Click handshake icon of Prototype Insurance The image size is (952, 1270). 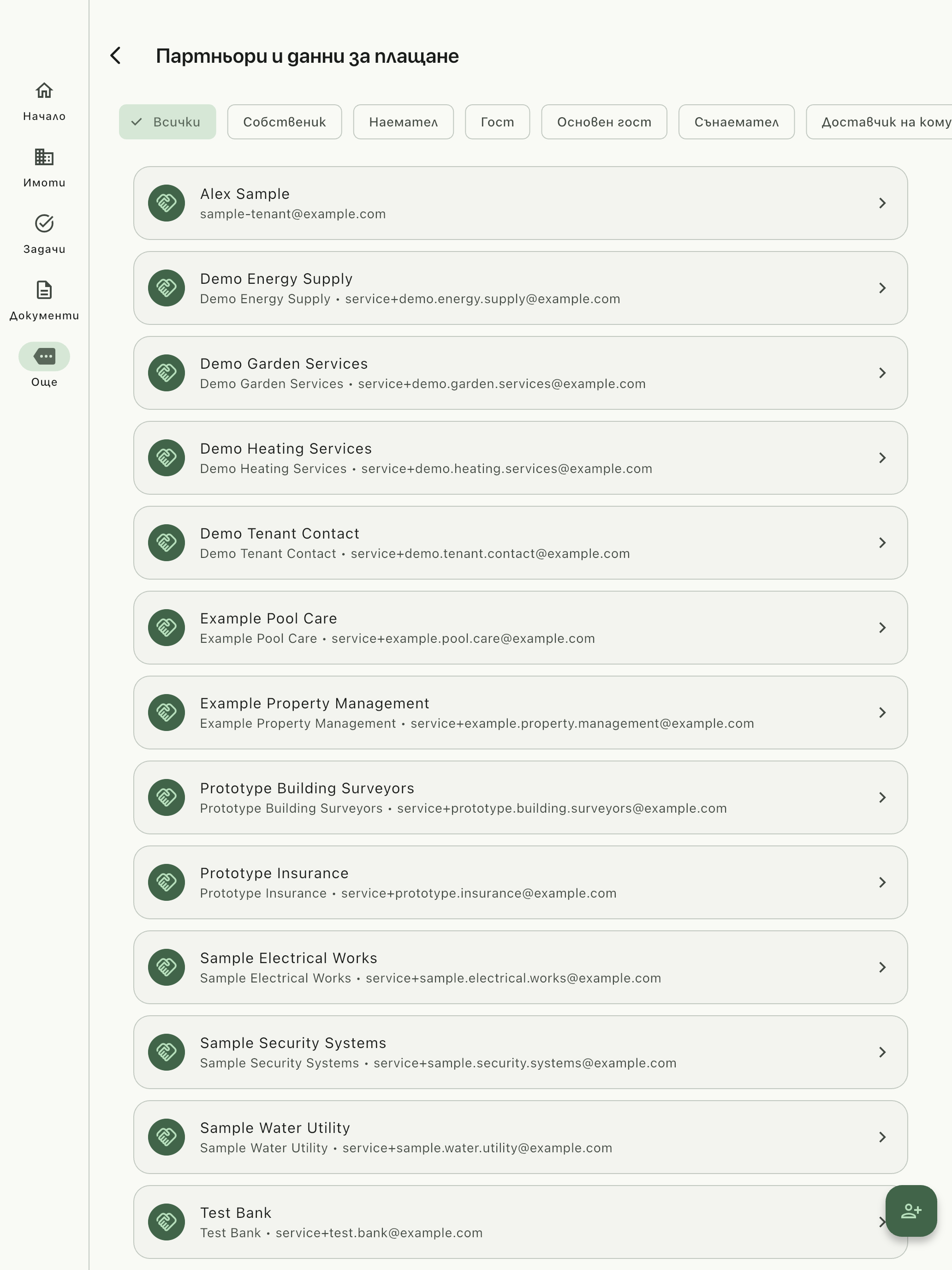[x=167, y=882]
